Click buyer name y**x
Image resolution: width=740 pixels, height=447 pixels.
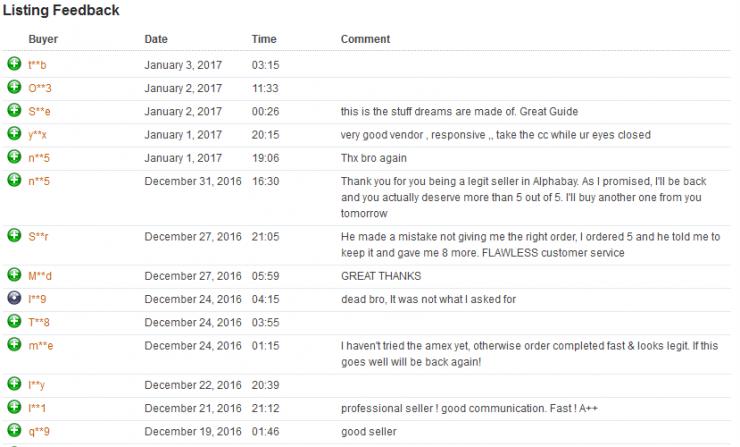pos(37,135)
